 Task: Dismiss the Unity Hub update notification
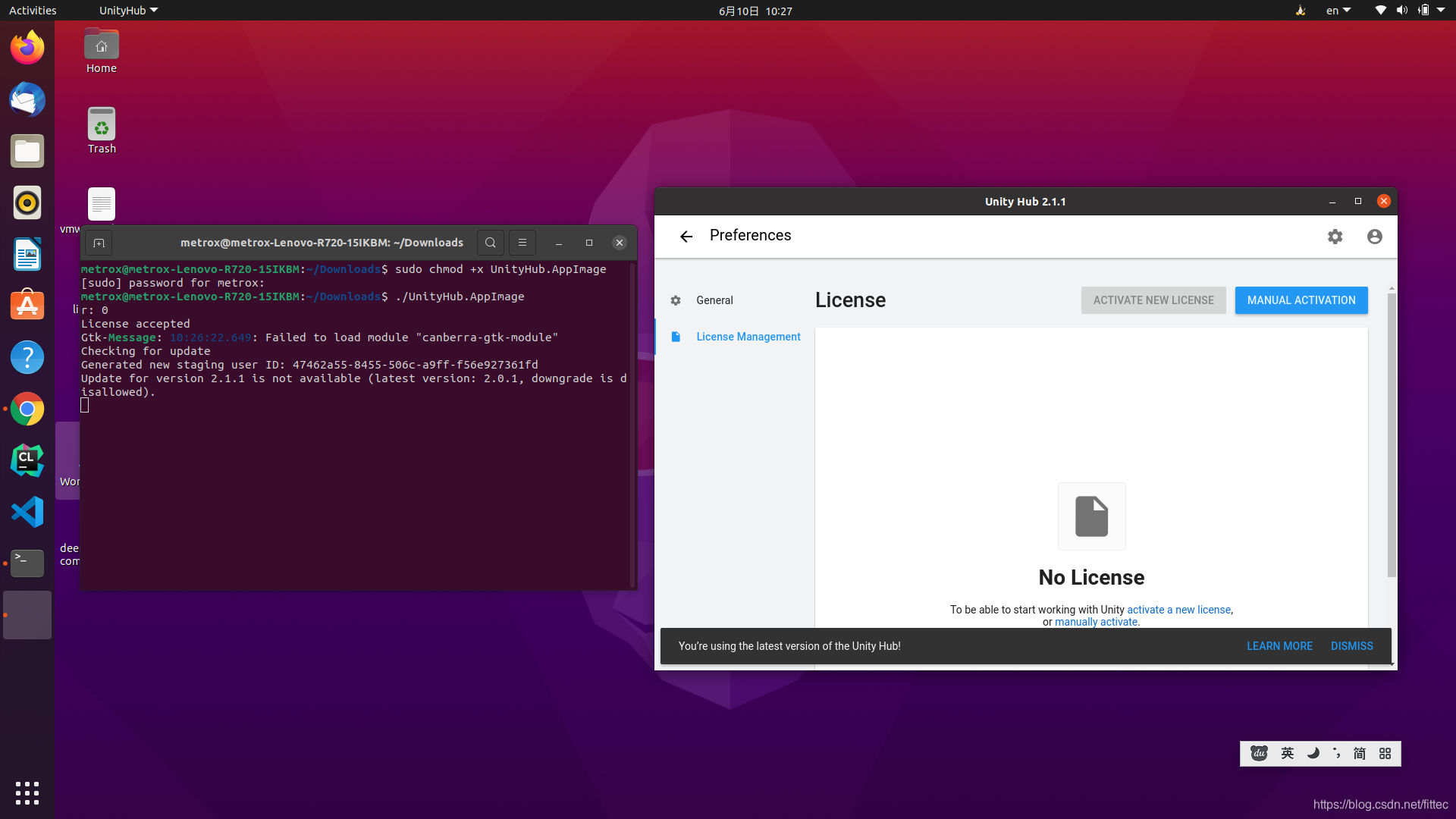coord(1352,646)
